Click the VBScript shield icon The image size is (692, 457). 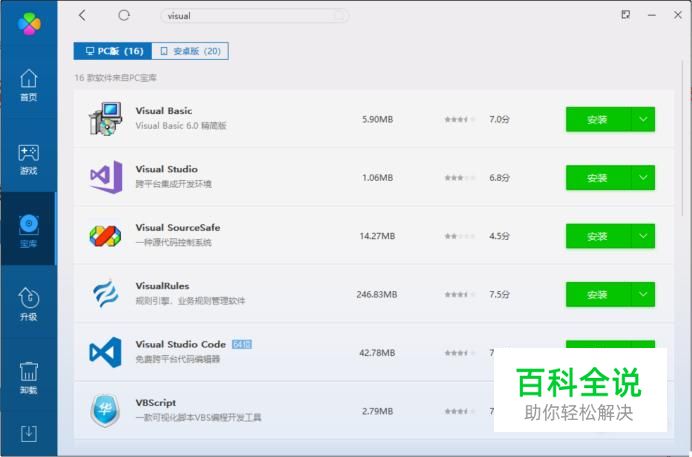(x=105, y=410)
